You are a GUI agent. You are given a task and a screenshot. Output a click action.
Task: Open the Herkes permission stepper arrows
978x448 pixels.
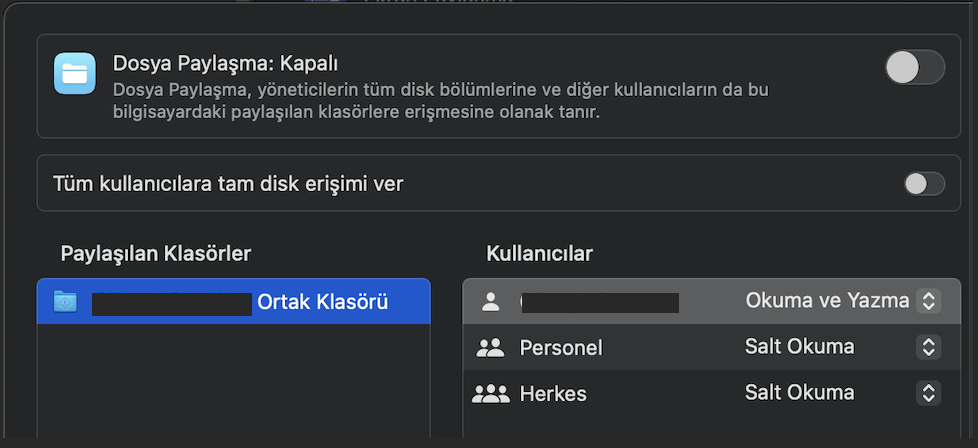point(928,392)
